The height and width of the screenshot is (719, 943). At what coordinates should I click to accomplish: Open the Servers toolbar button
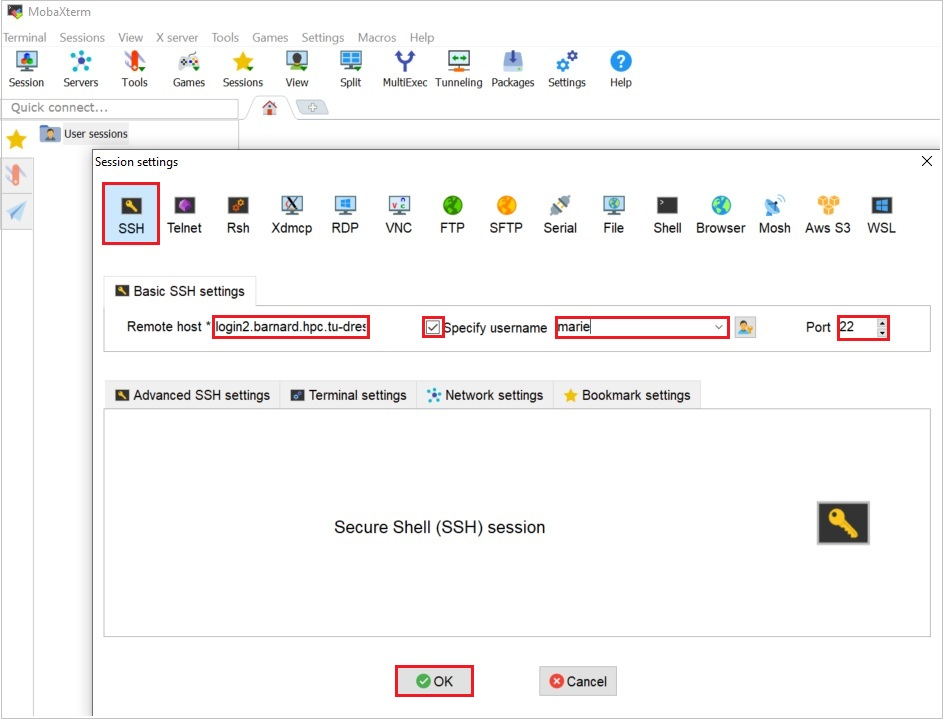click(81, 70)
